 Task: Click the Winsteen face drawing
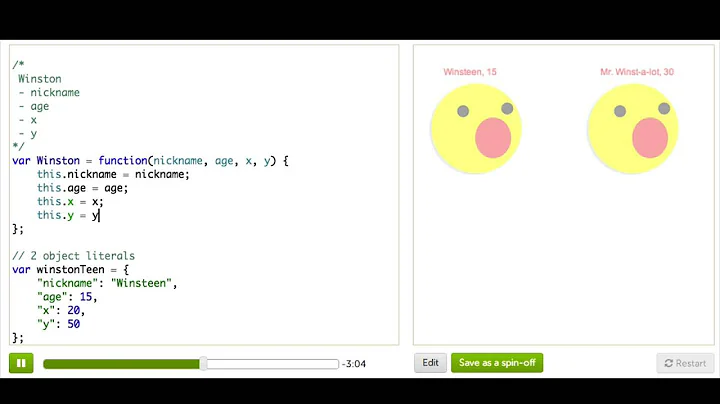point(476,129)
